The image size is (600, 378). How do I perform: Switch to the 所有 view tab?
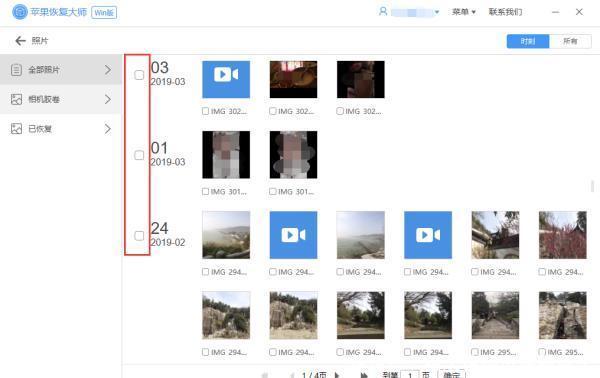(x=570, y=41)
